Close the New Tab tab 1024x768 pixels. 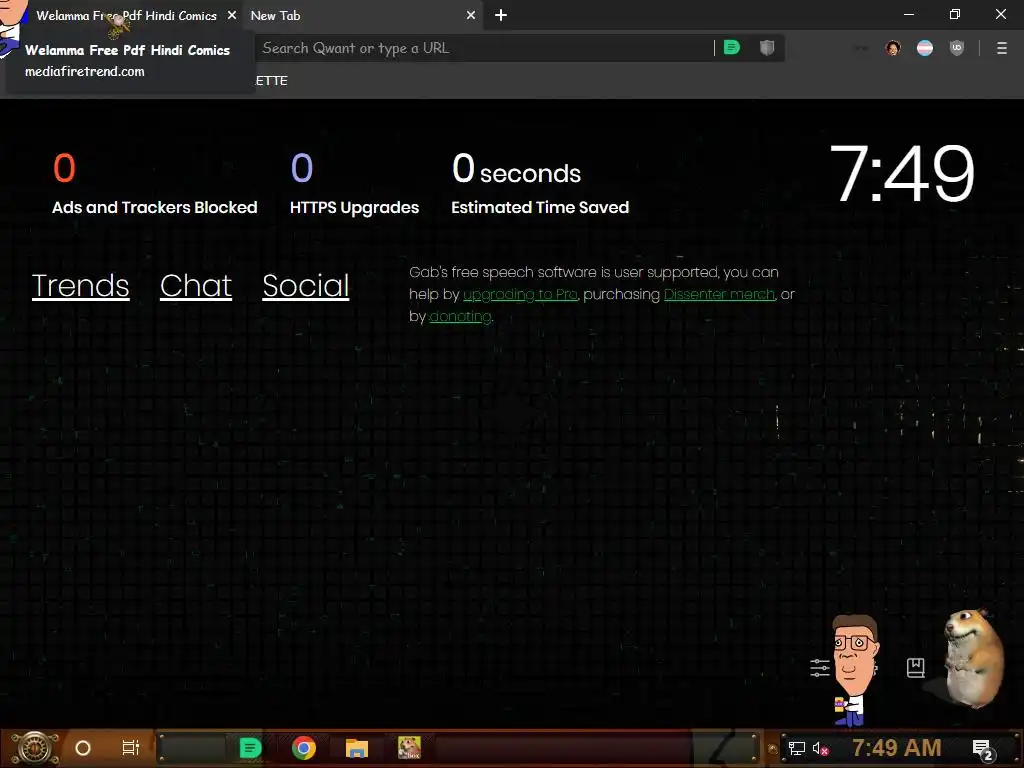pos(471,15)
